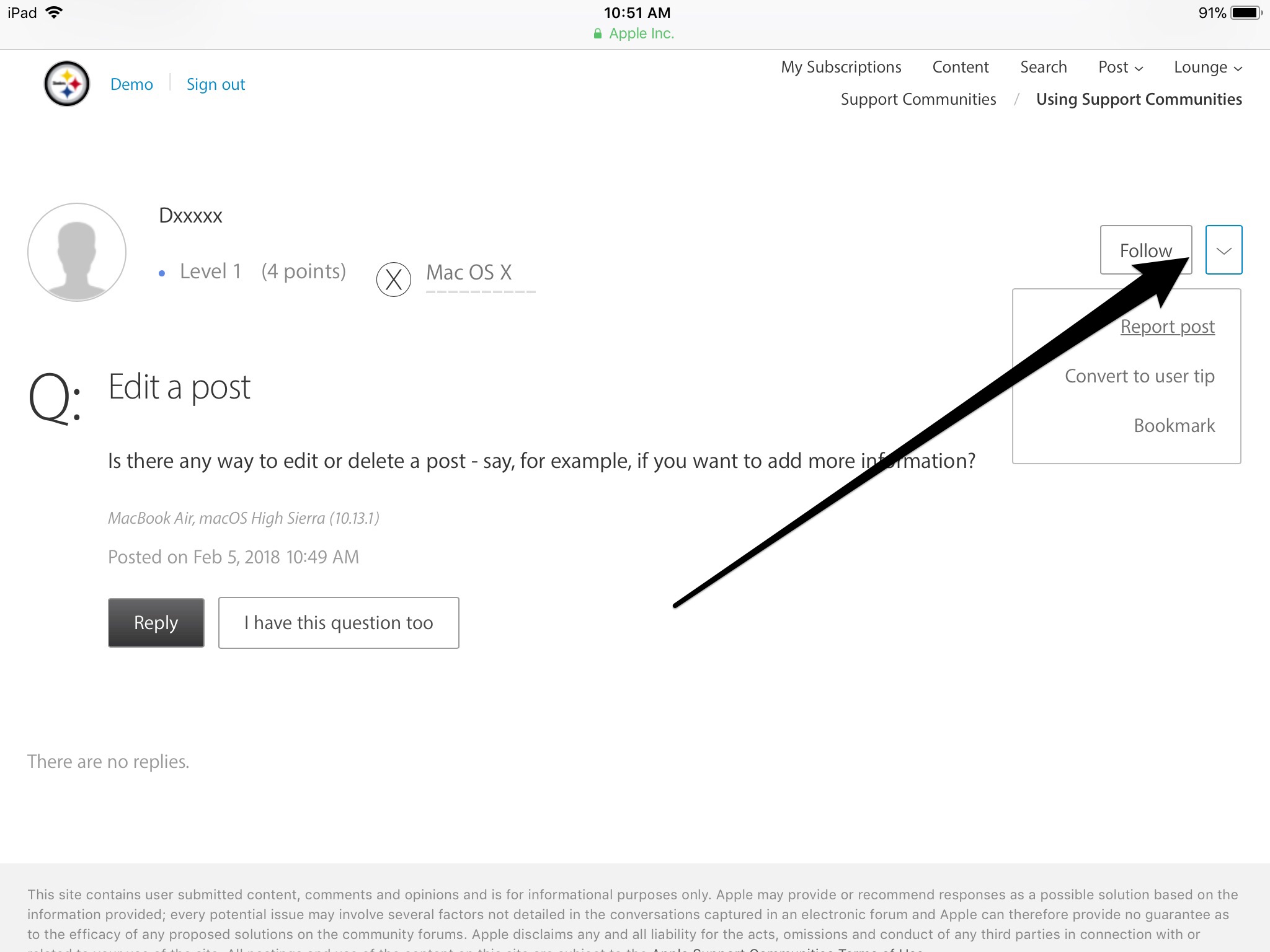Click I have this question too
The height and width of the screenshot is (952, 1270).
pos(339,622)
